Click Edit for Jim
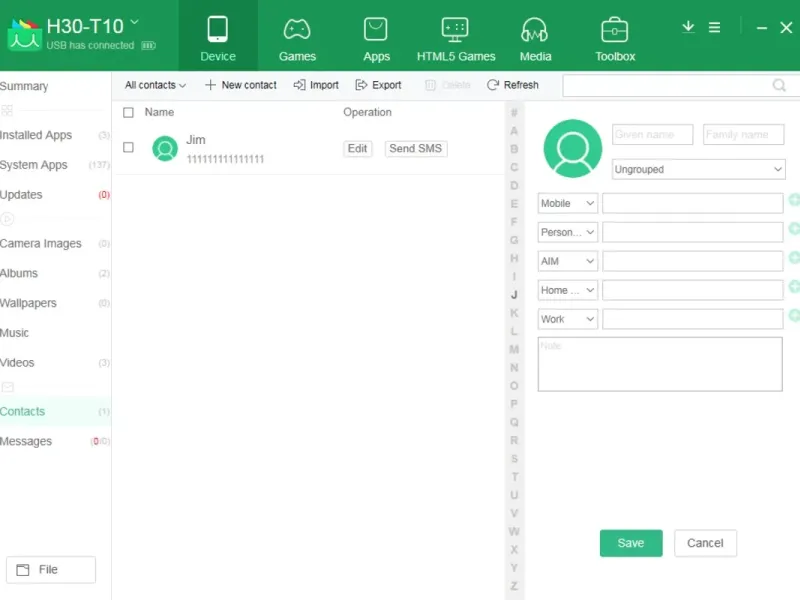 pos(357,148)
